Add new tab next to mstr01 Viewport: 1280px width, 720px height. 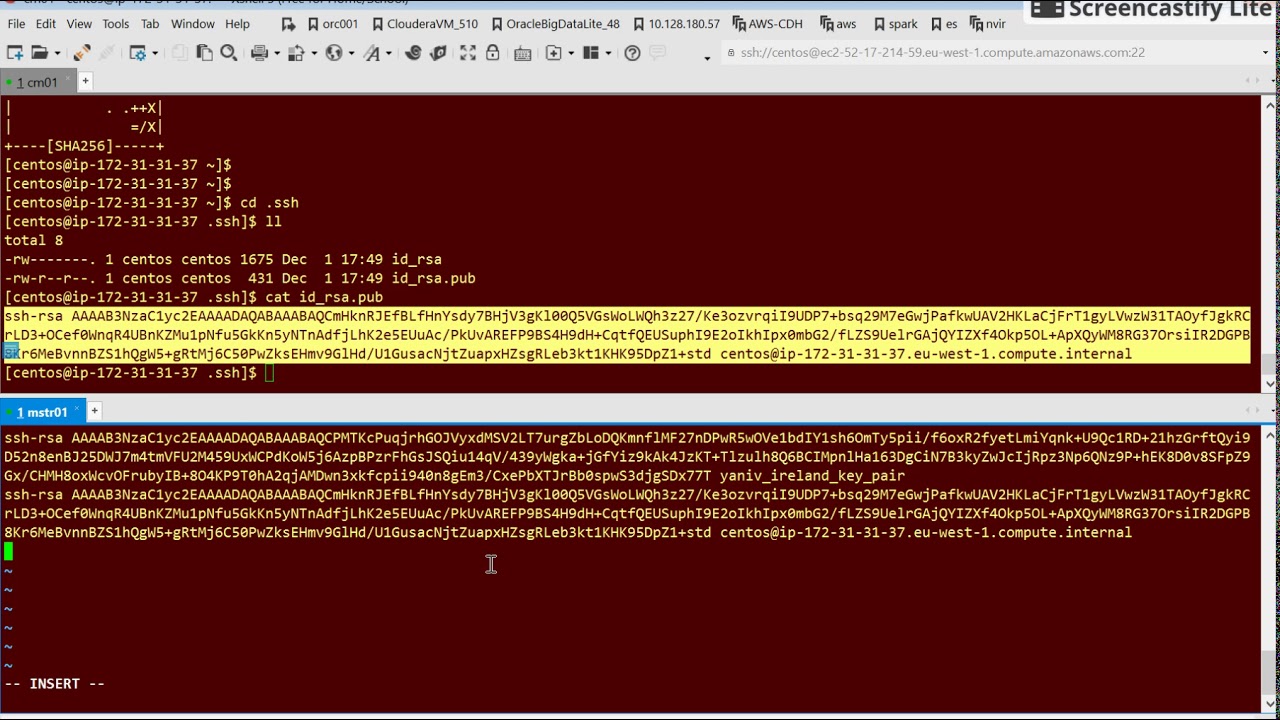[94, 411]
